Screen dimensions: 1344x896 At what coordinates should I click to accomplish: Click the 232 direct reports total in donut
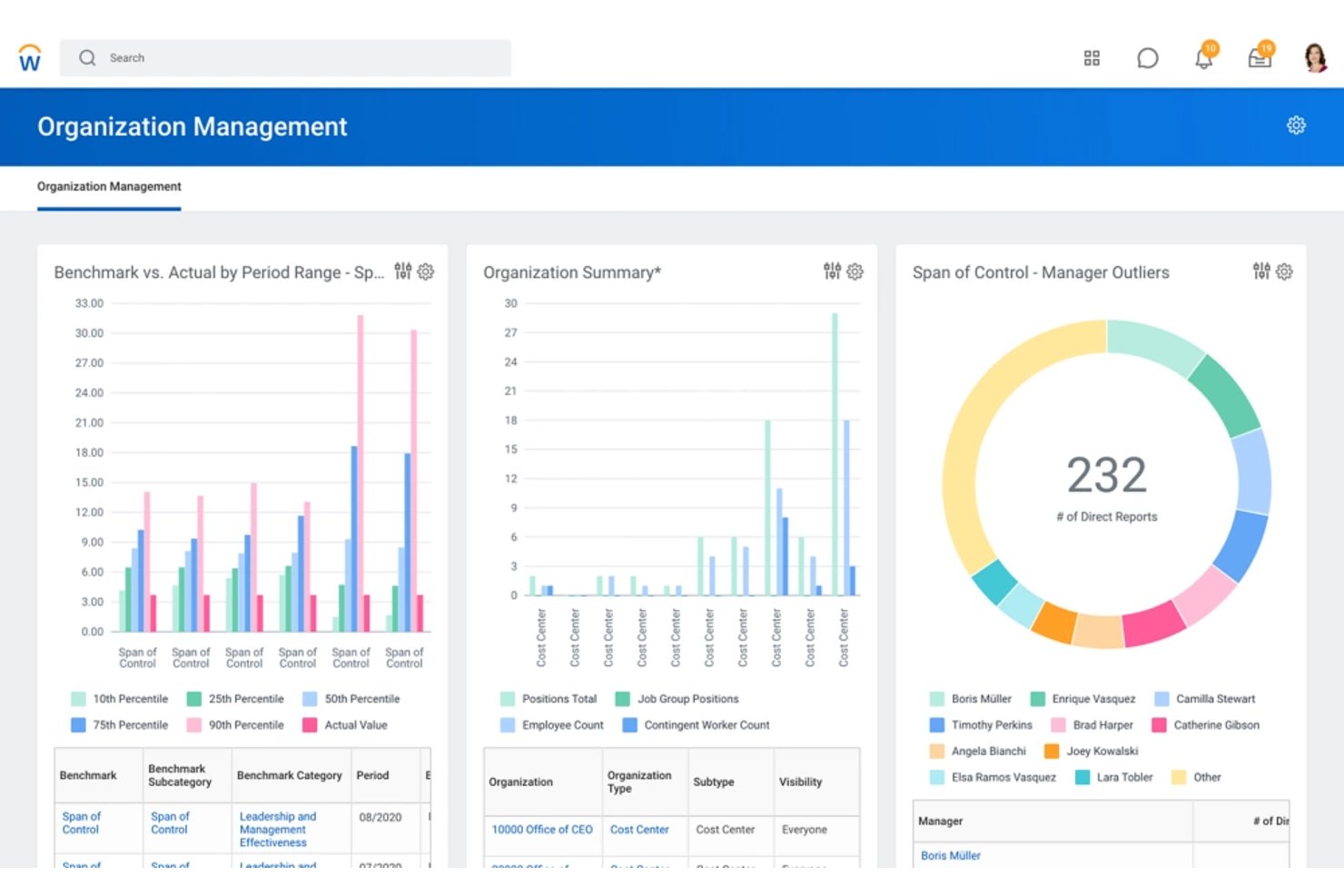(1106, 475)
